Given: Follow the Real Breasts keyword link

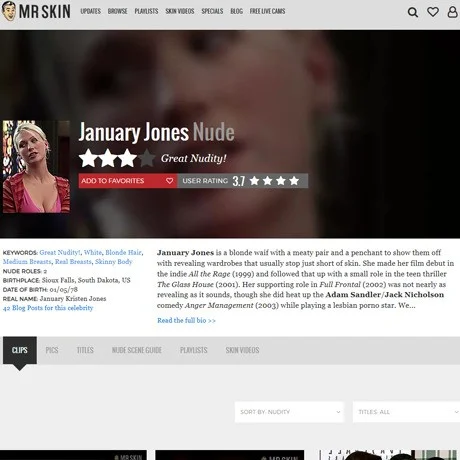Looking at the screenshot, I should pos(73,262).
